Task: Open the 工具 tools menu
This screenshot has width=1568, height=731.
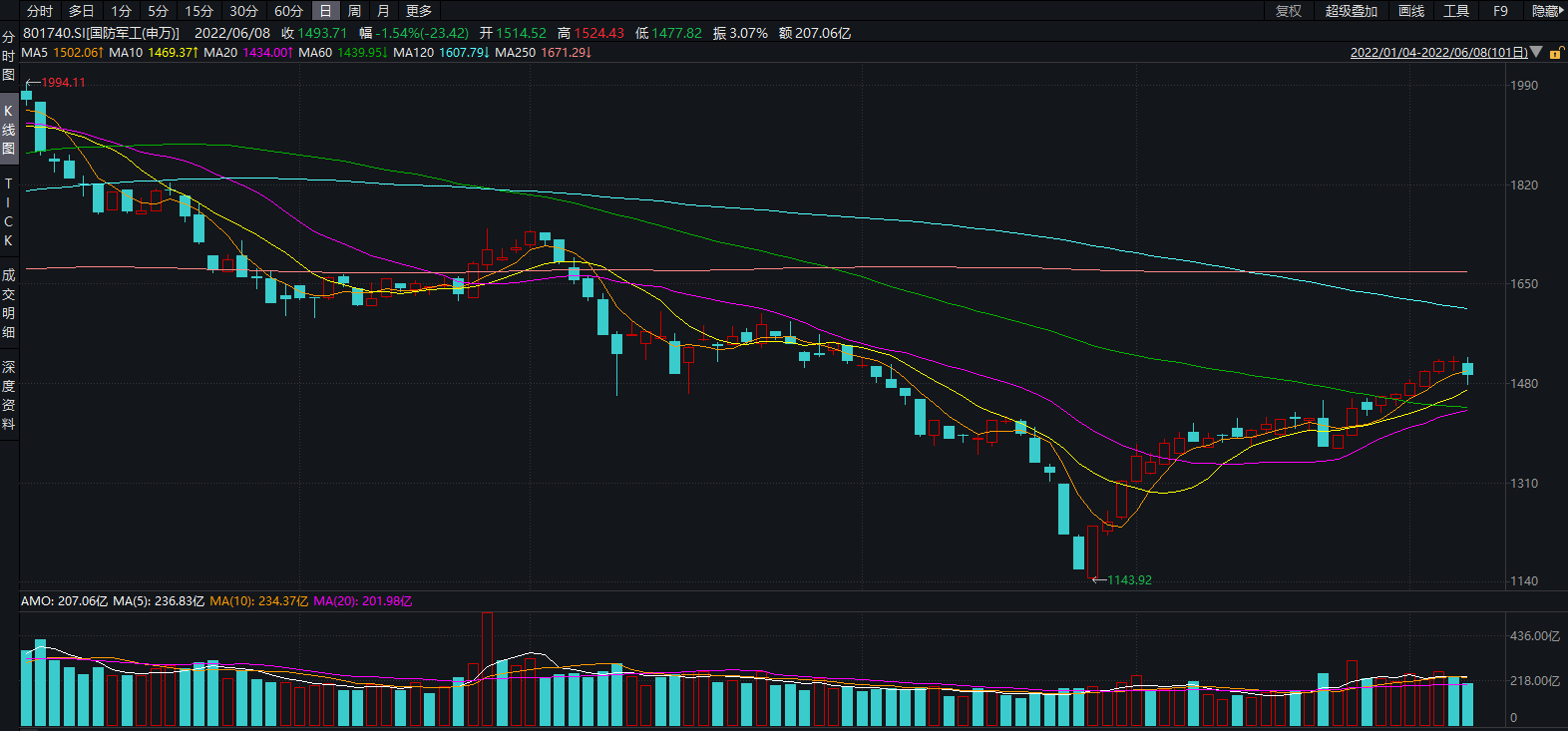Action: (1456, 11)
